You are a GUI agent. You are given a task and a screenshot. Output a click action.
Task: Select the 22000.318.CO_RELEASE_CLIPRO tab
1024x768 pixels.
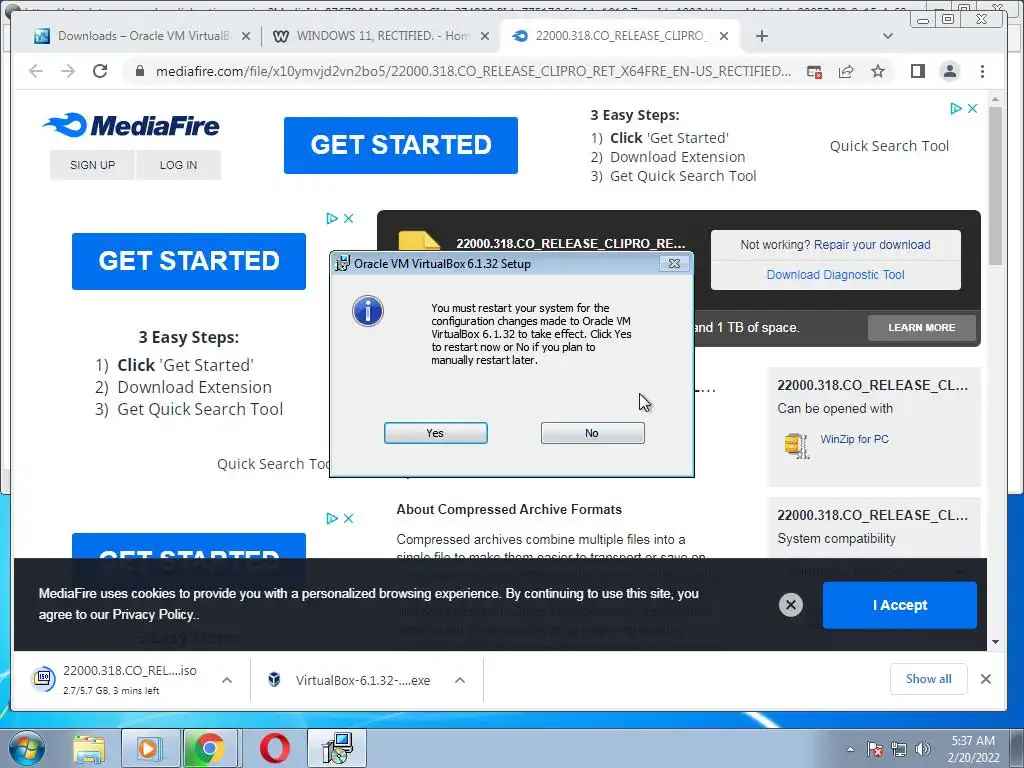pos(611,36)
